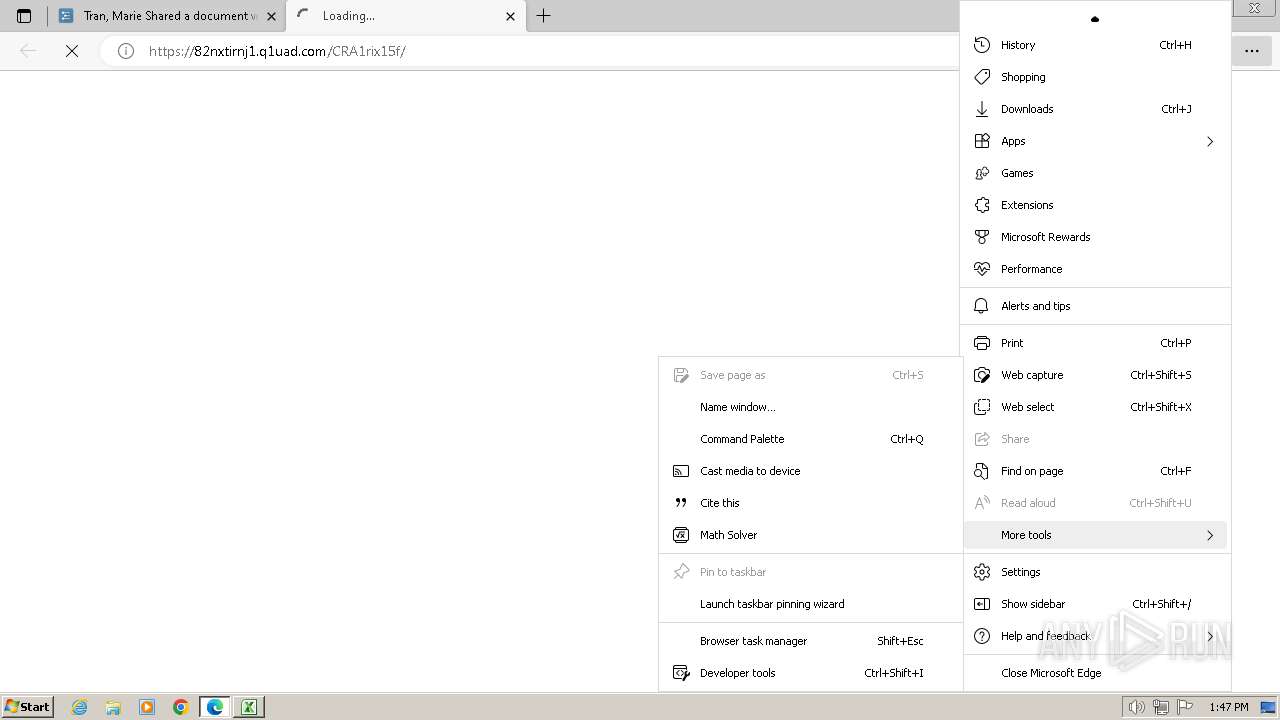Select Name window... in submenu
Screen dimensions: 1280x720
(x=810, y=407)
